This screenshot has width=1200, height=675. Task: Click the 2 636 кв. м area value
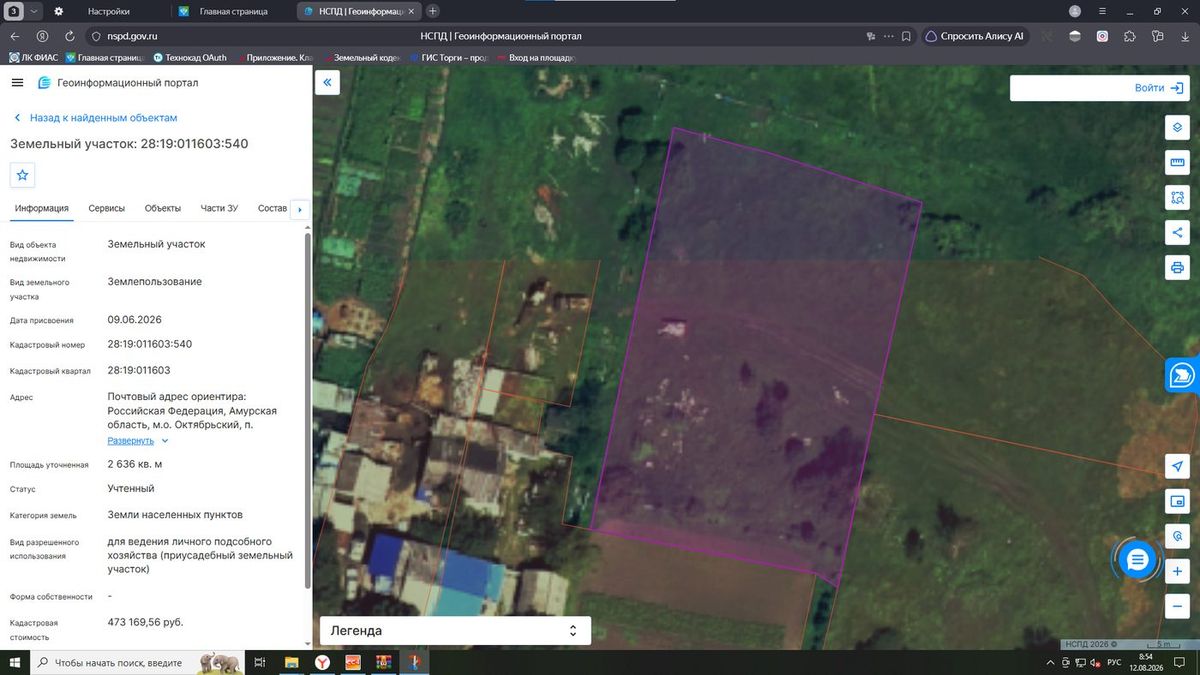135,464
